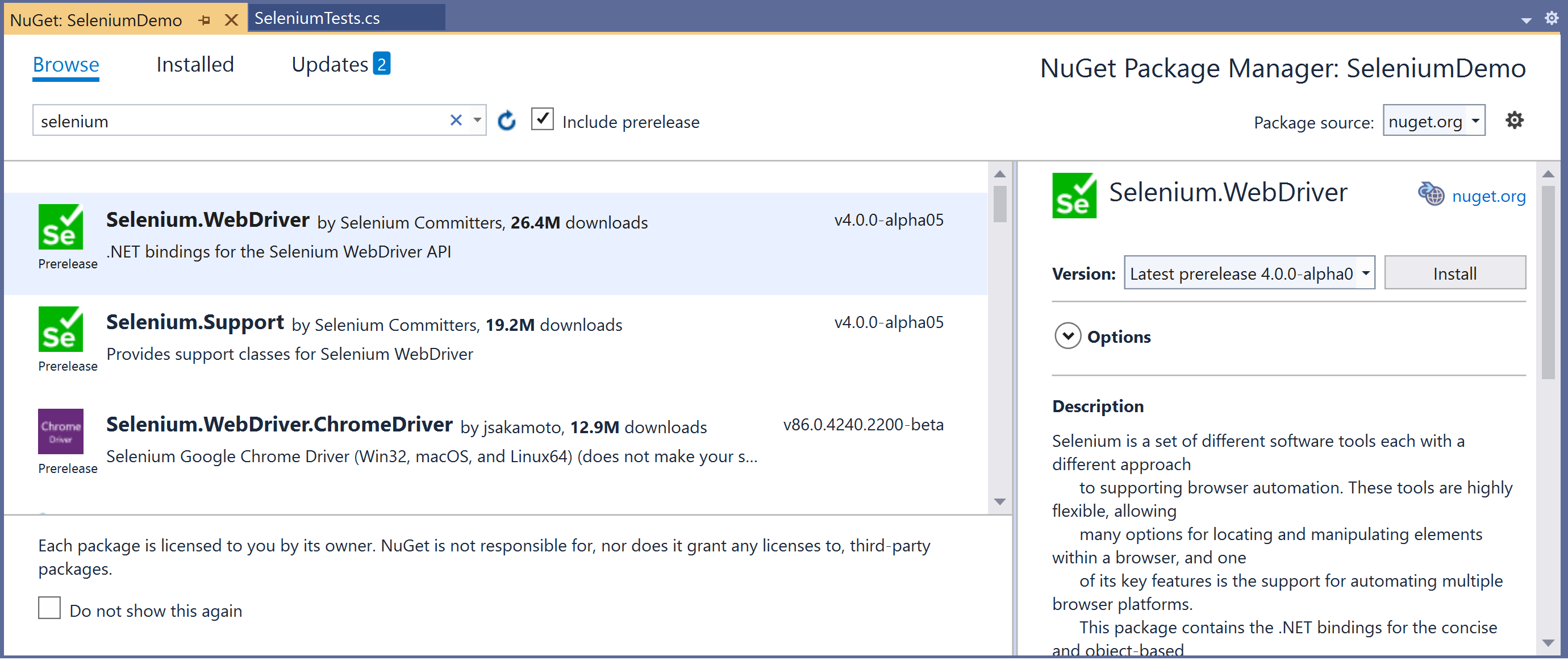
Task: Switch to the Installed tab
Action: tap(195, 65)
